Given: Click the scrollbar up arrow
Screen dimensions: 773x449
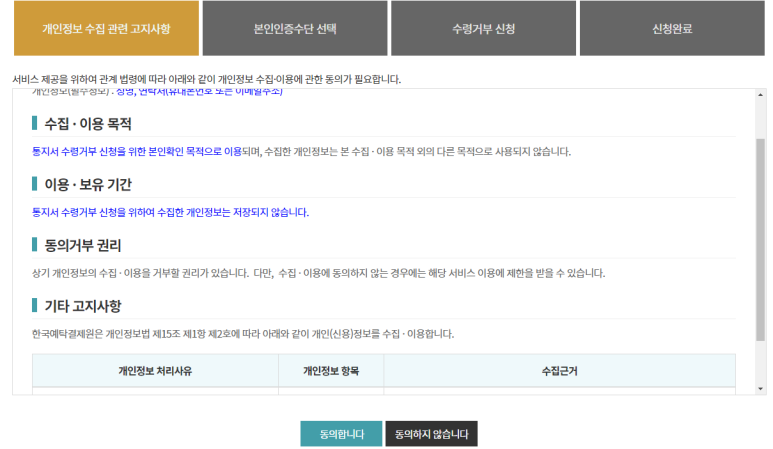Looking at the screenshot, I should 760,94.
